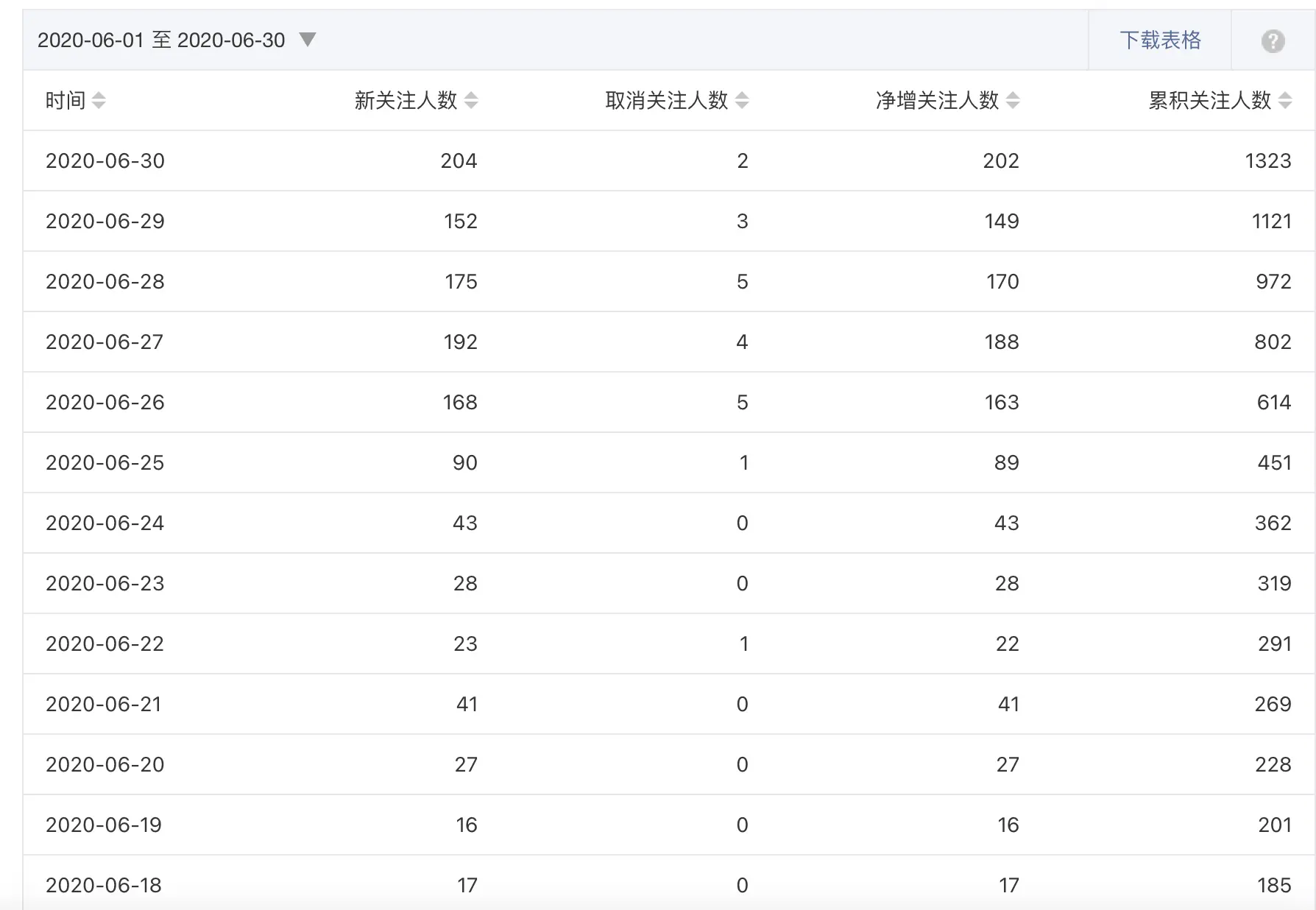Click 下载表格 to download the table
Screen dimensions: 1316x910
click(x=1160, y=40)
